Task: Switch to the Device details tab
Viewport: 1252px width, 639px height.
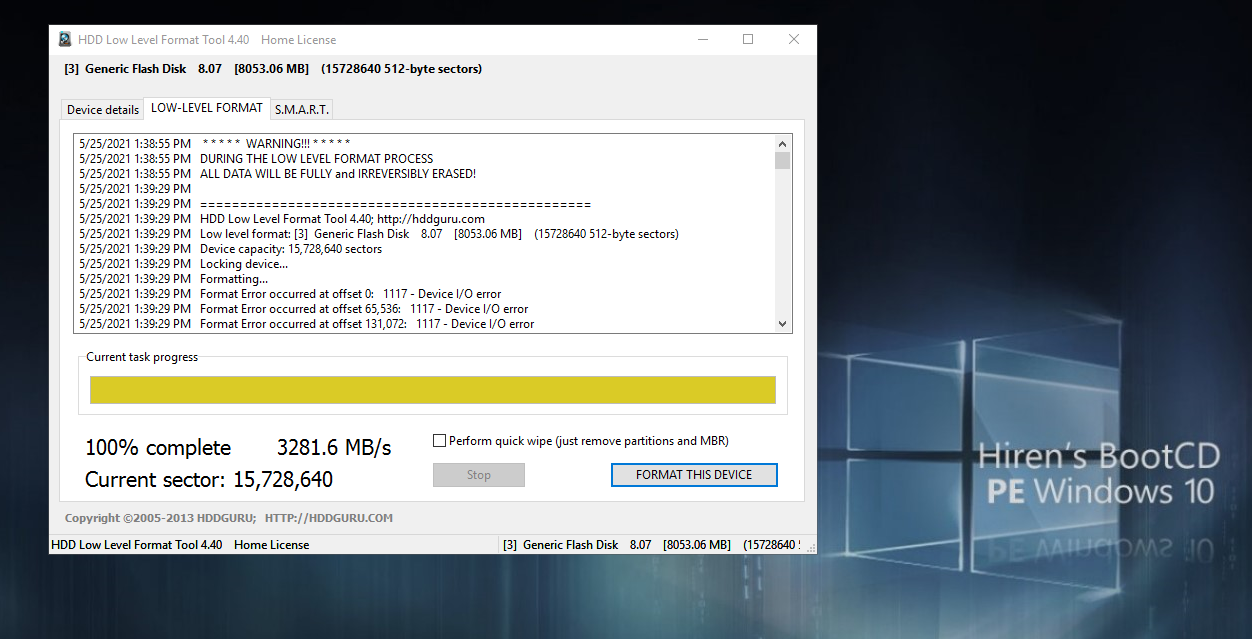Action: [x=103, y=109]
